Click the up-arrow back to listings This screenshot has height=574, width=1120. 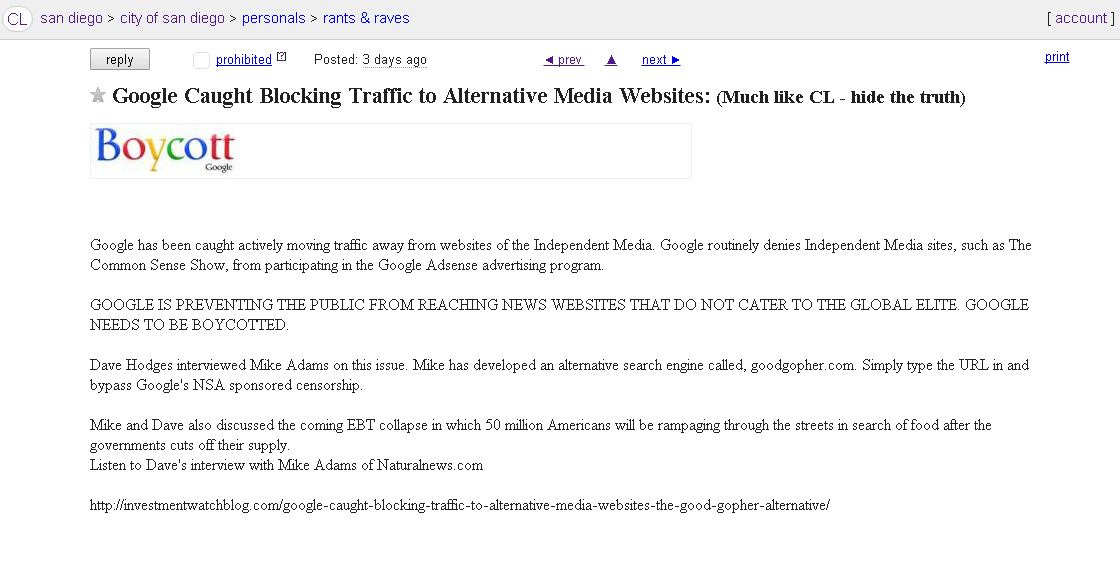[x=611, y=60]
